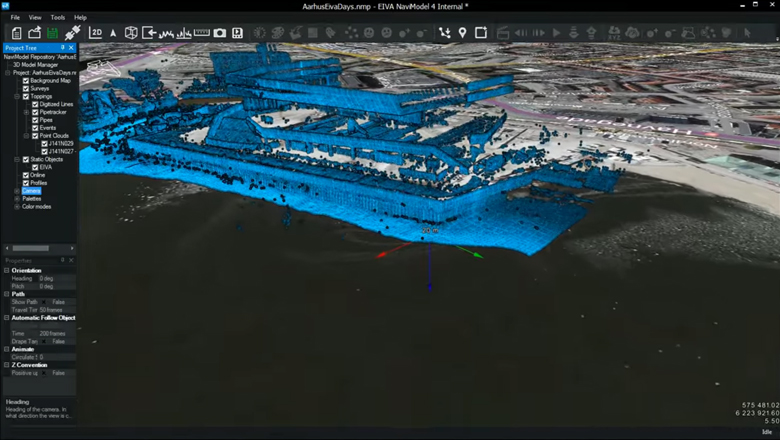Hide the J141N029 point cloud
The image size is (780, 440).
(x=44, y=144)
